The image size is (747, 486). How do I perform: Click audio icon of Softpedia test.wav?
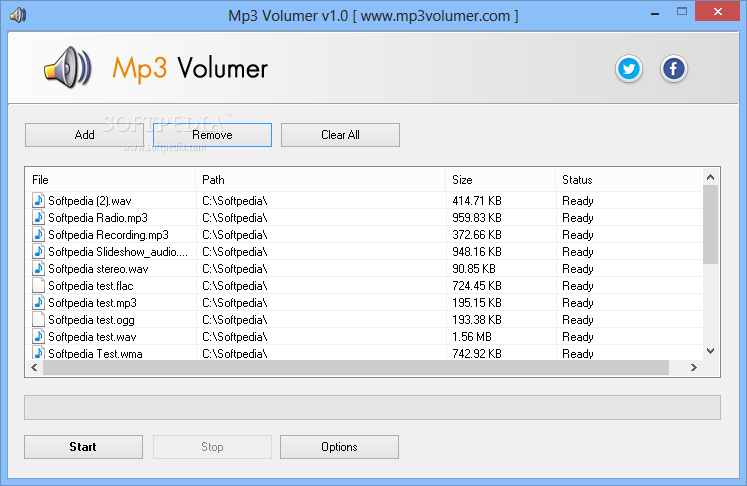(39, 336)
